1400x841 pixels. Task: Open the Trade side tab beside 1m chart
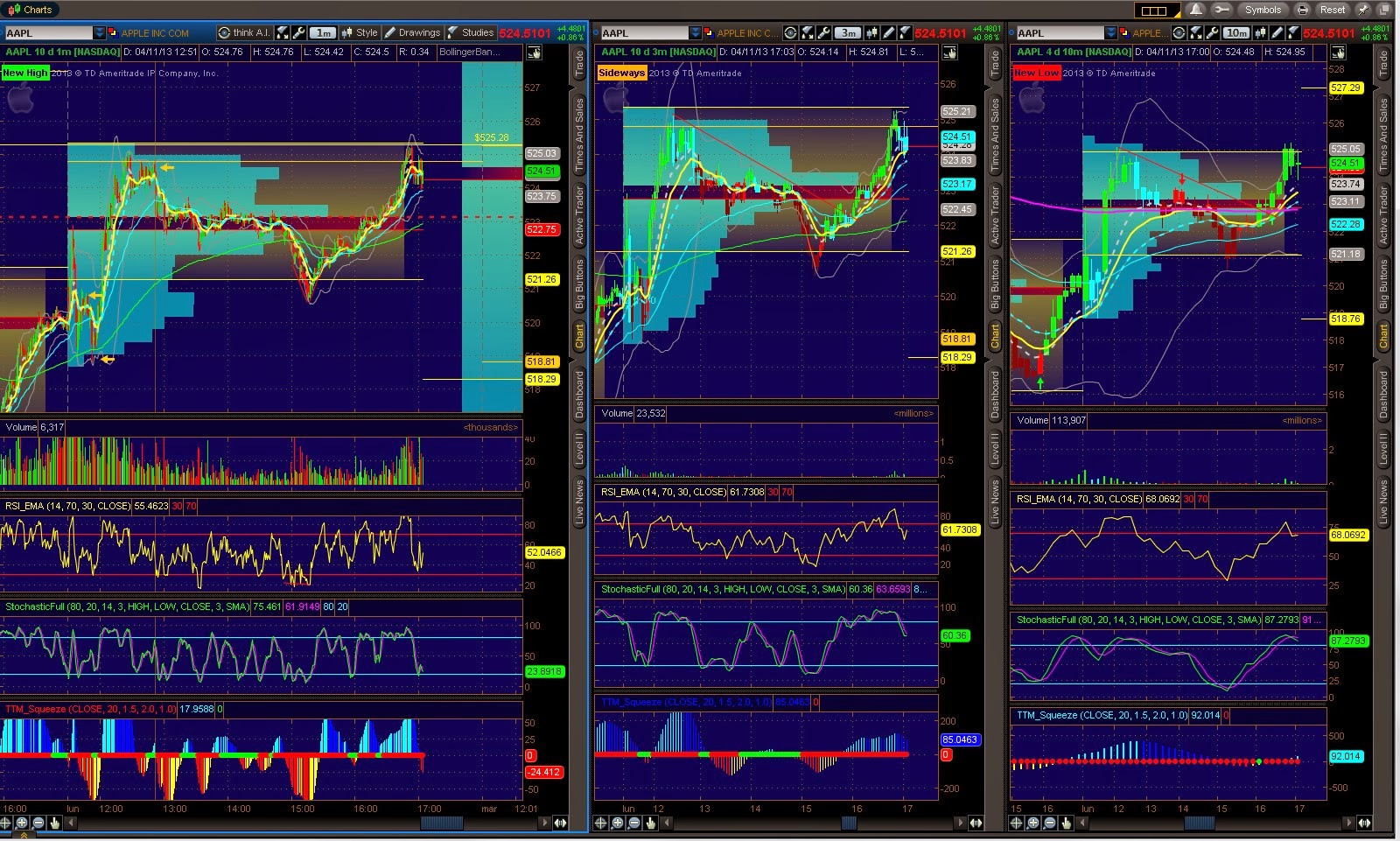pos(579,66)
